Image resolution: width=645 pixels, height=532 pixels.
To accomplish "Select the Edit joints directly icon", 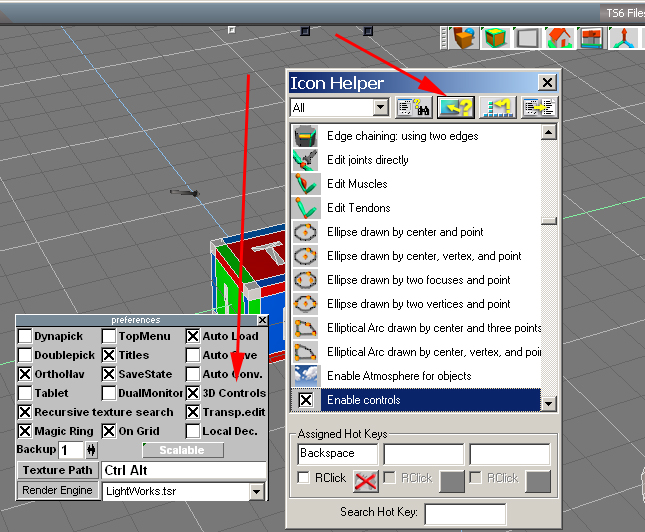I will pos(305,160).
